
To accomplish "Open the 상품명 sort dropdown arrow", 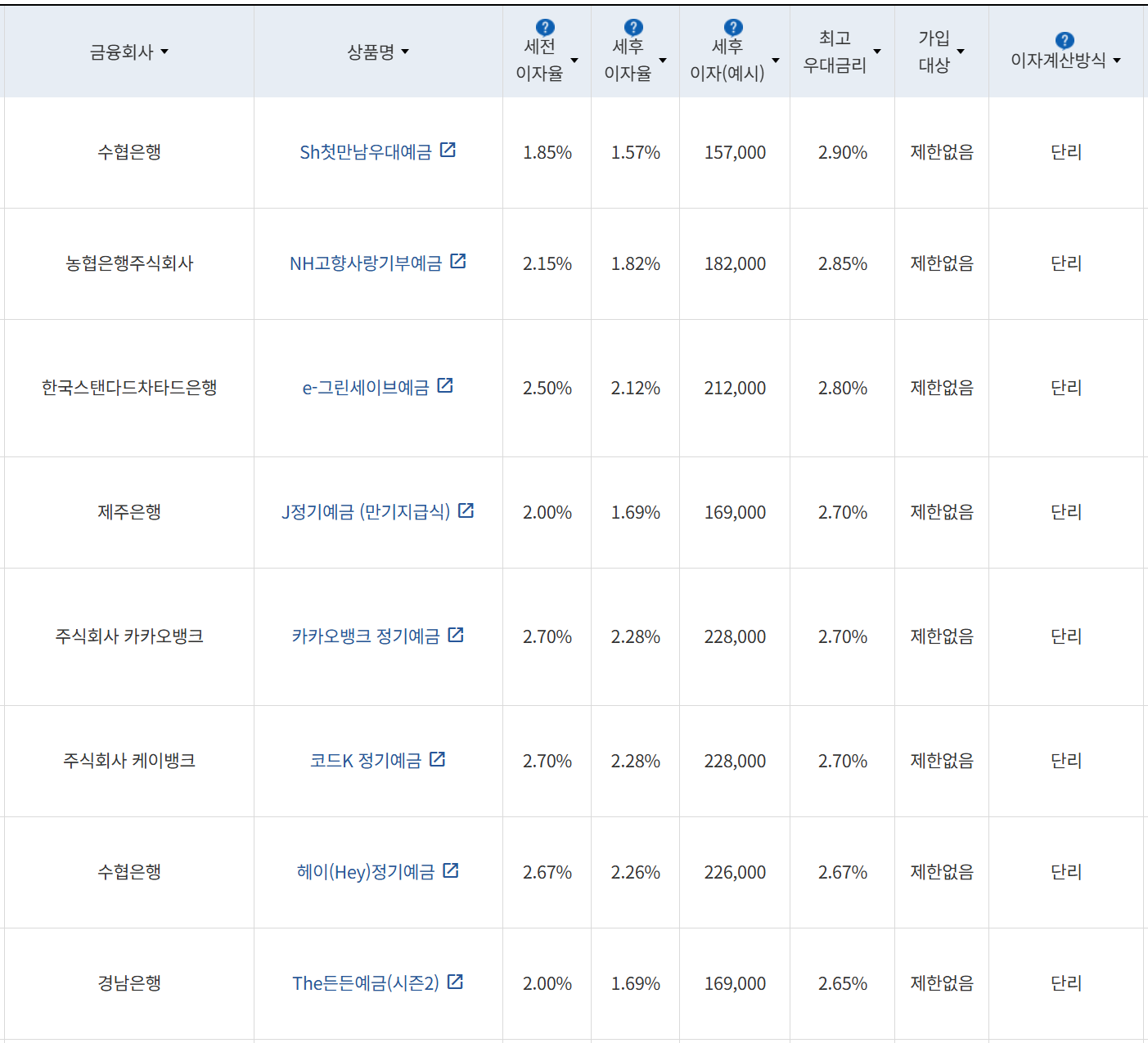I will [408, 52].
